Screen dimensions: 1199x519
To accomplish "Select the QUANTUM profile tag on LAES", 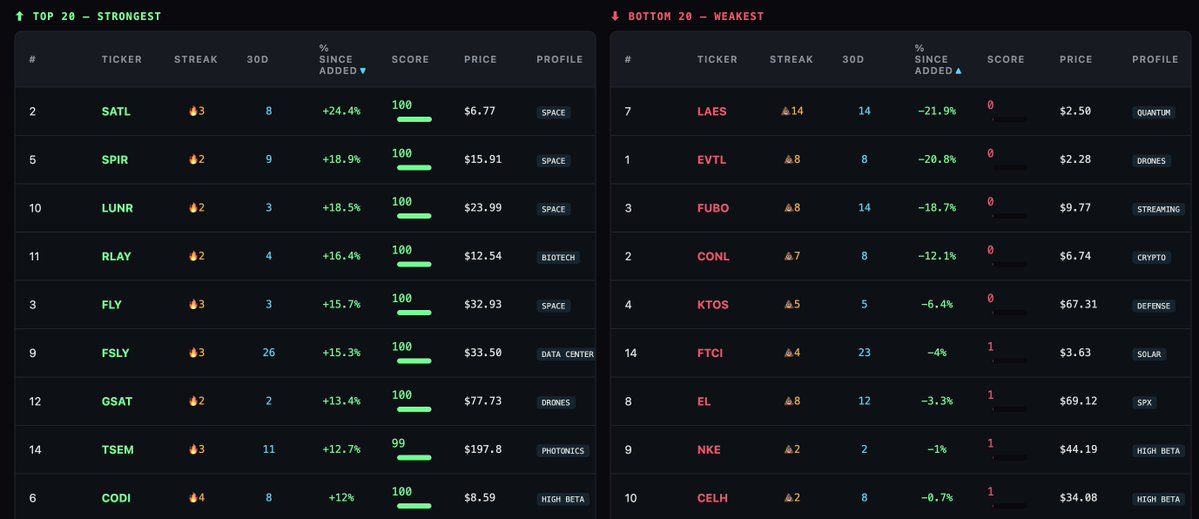I will tap(1154, 112).
